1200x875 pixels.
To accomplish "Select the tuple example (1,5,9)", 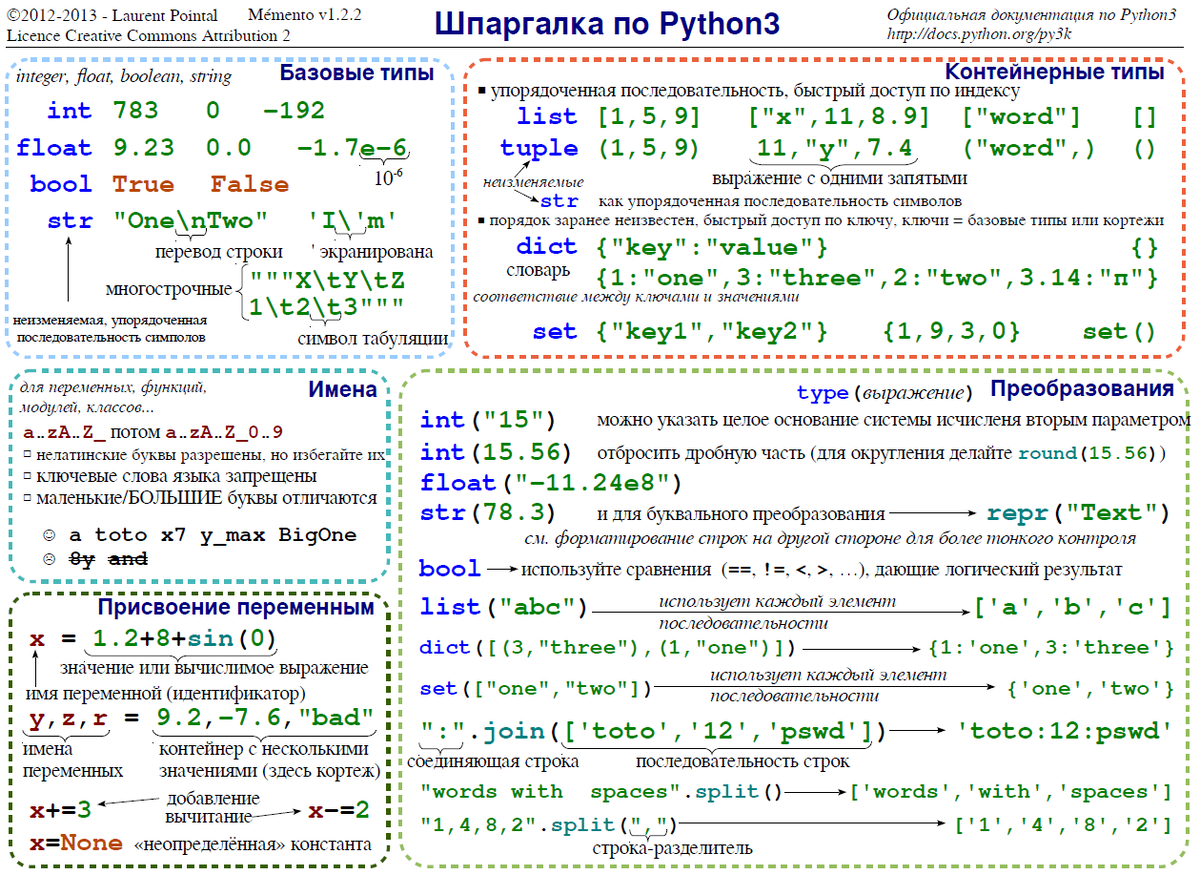I will click(649, 149).
